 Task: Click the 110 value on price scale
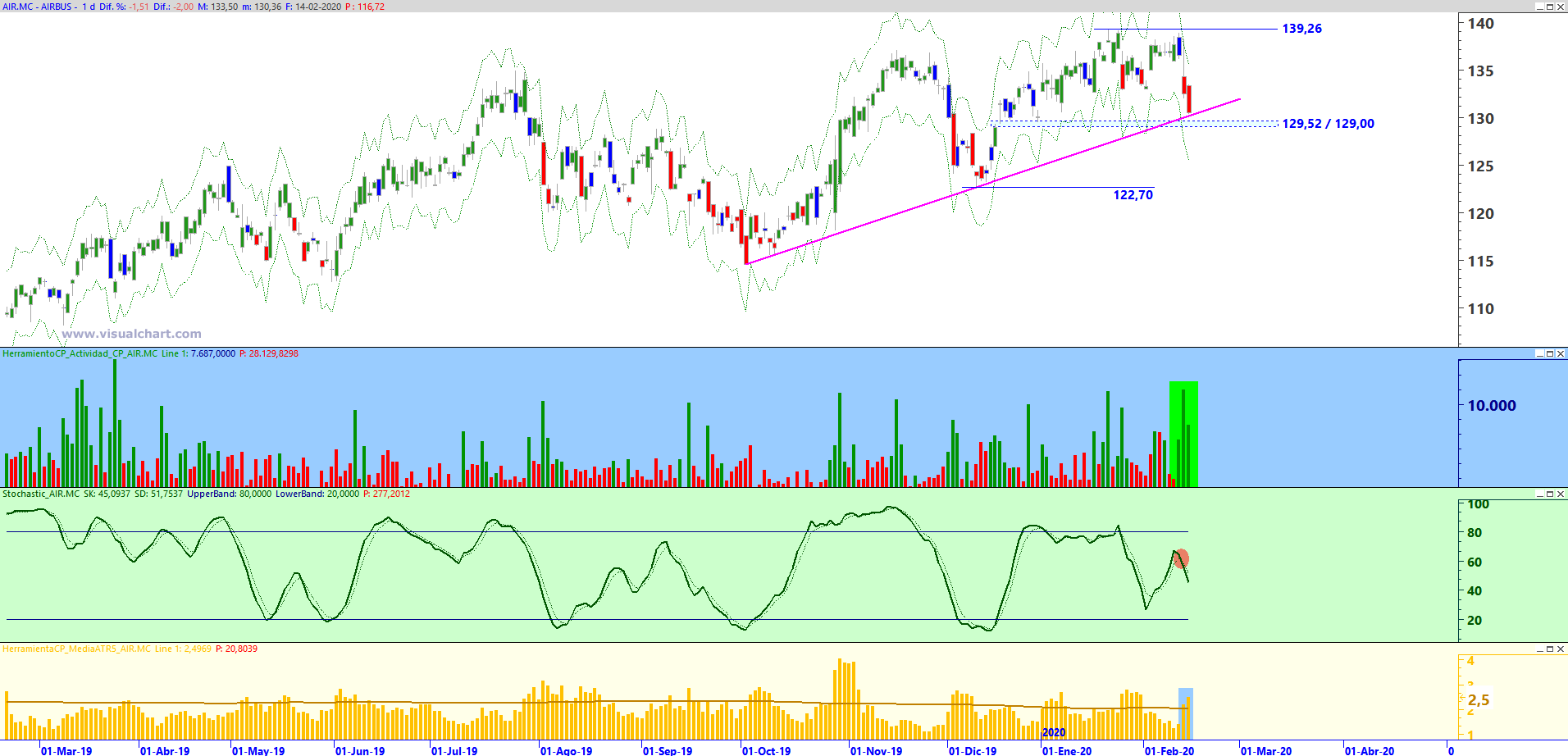(x=1481, y=309)
